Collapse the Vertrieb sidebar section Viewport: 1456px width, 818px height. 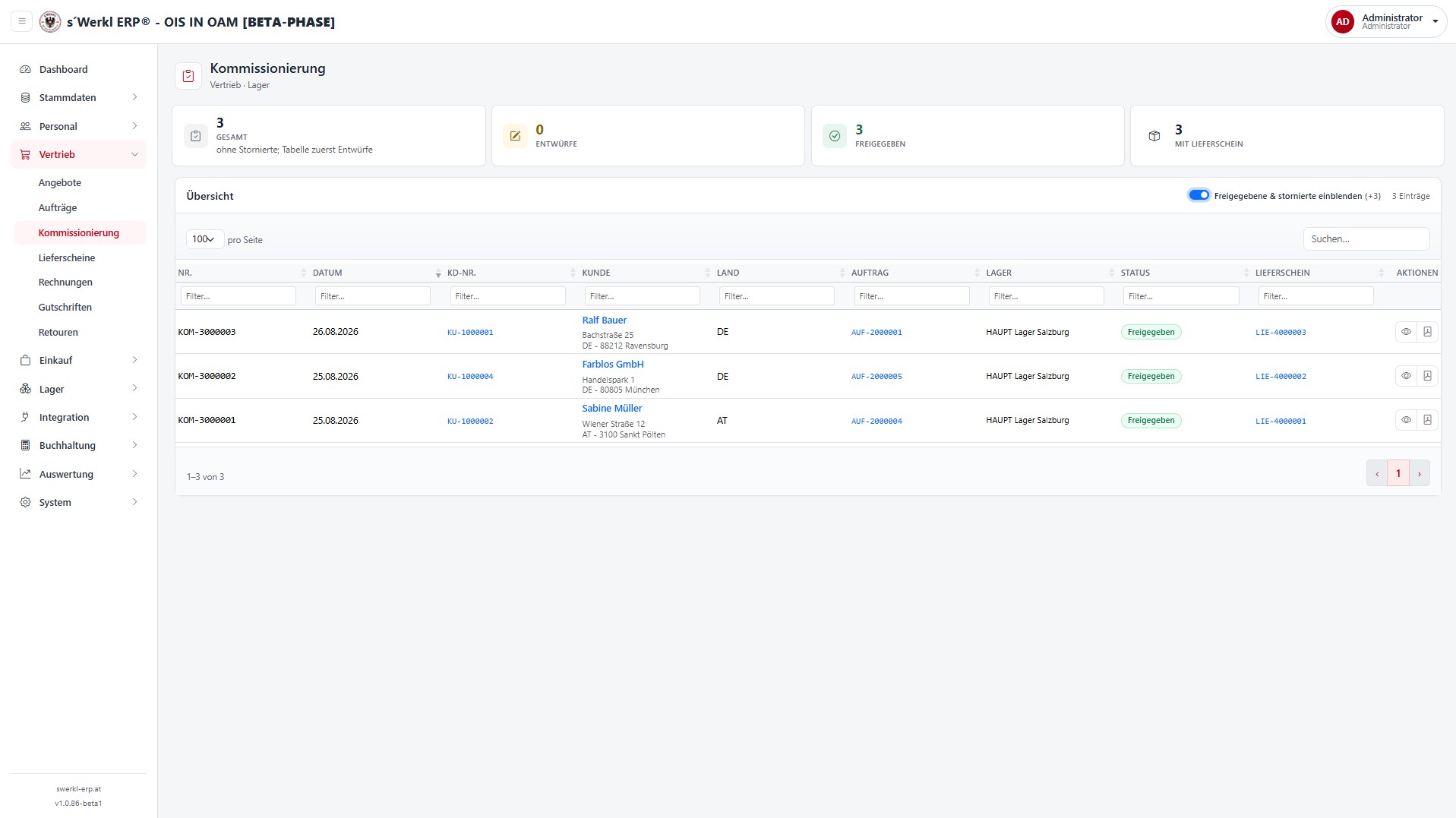tap(79, 154)
